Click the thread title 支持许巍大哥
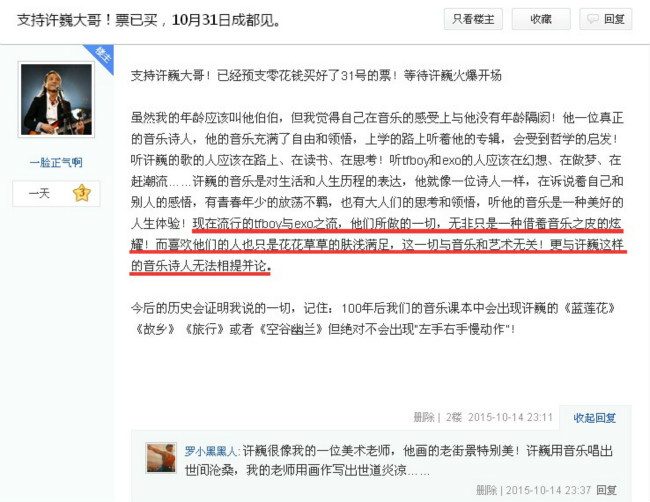Screen dimensions: 650x502 click(x=150, y=20)
